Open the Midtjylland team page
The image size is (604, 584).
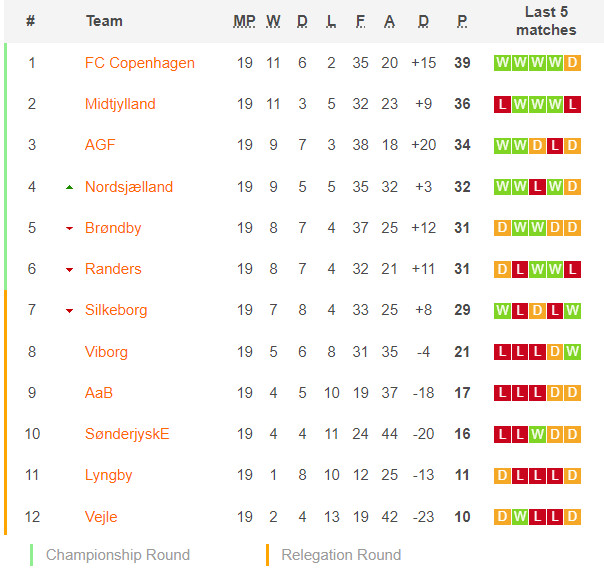[x=120, y=104]
